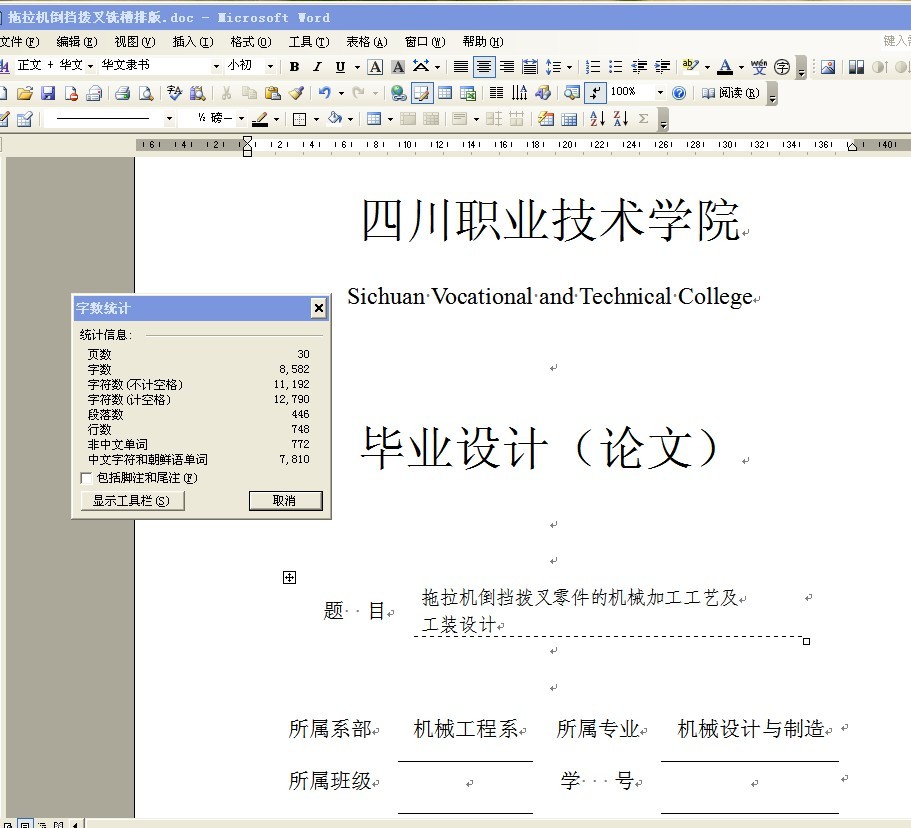Click the Table AutoFormat icon
The width and height of the screenshot is (911, 828).
[546, 119]
